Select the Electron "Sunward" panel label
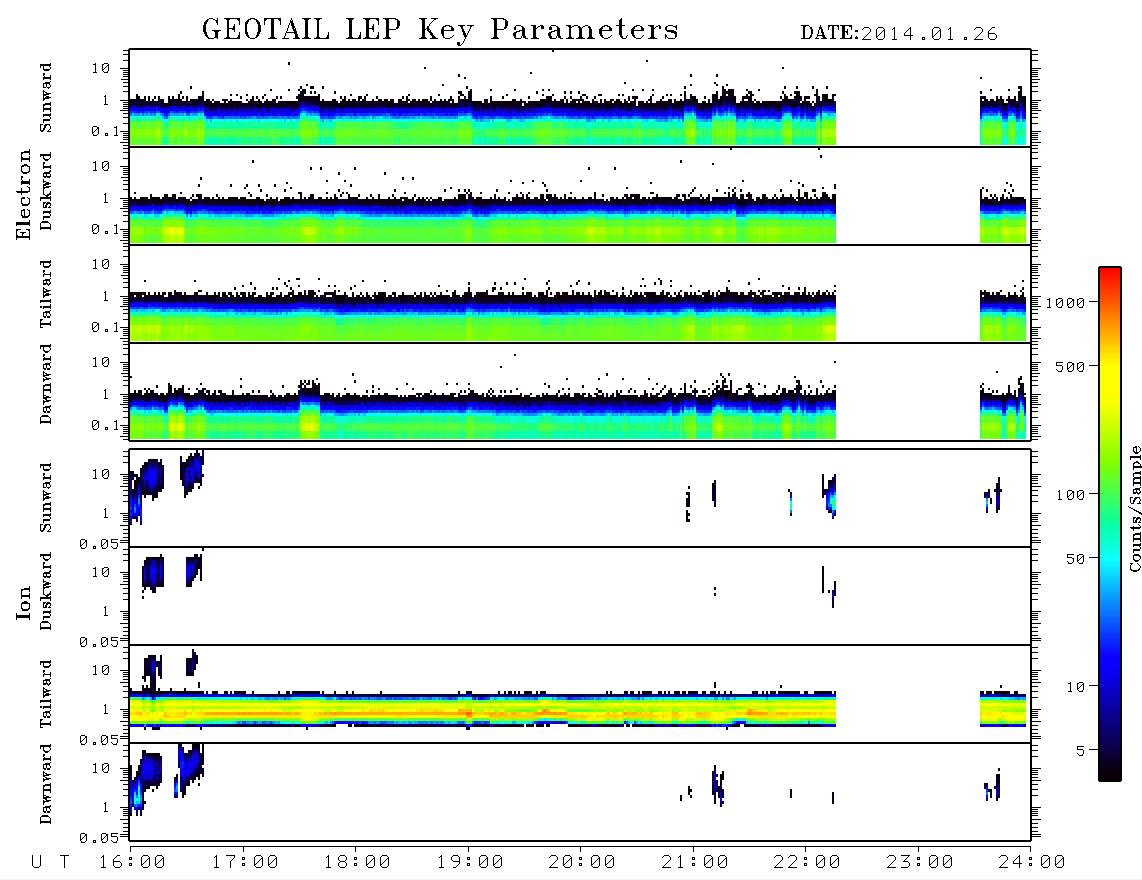Image resolution: width=1142 pixels, height=880 pixels. [46, 98]
